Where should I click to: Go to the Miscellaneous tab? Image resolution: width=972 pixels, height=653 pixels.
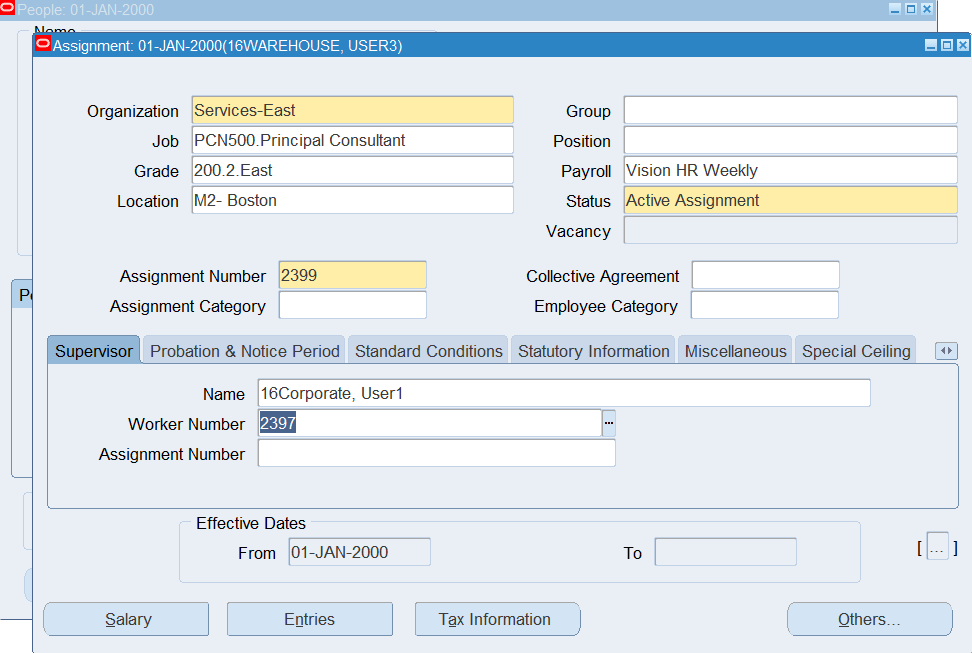[735, 351]
